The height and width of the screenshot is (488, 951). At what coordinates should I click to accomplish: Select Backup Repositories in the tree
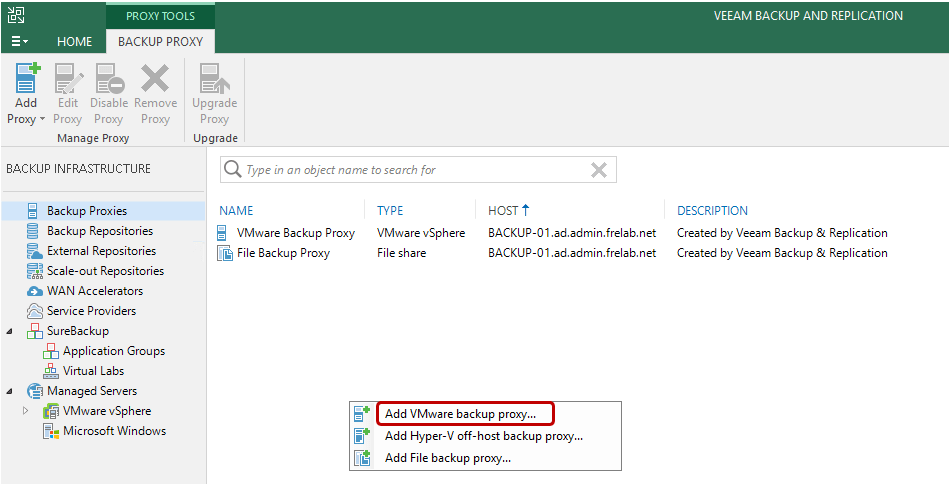click(100, 231)
